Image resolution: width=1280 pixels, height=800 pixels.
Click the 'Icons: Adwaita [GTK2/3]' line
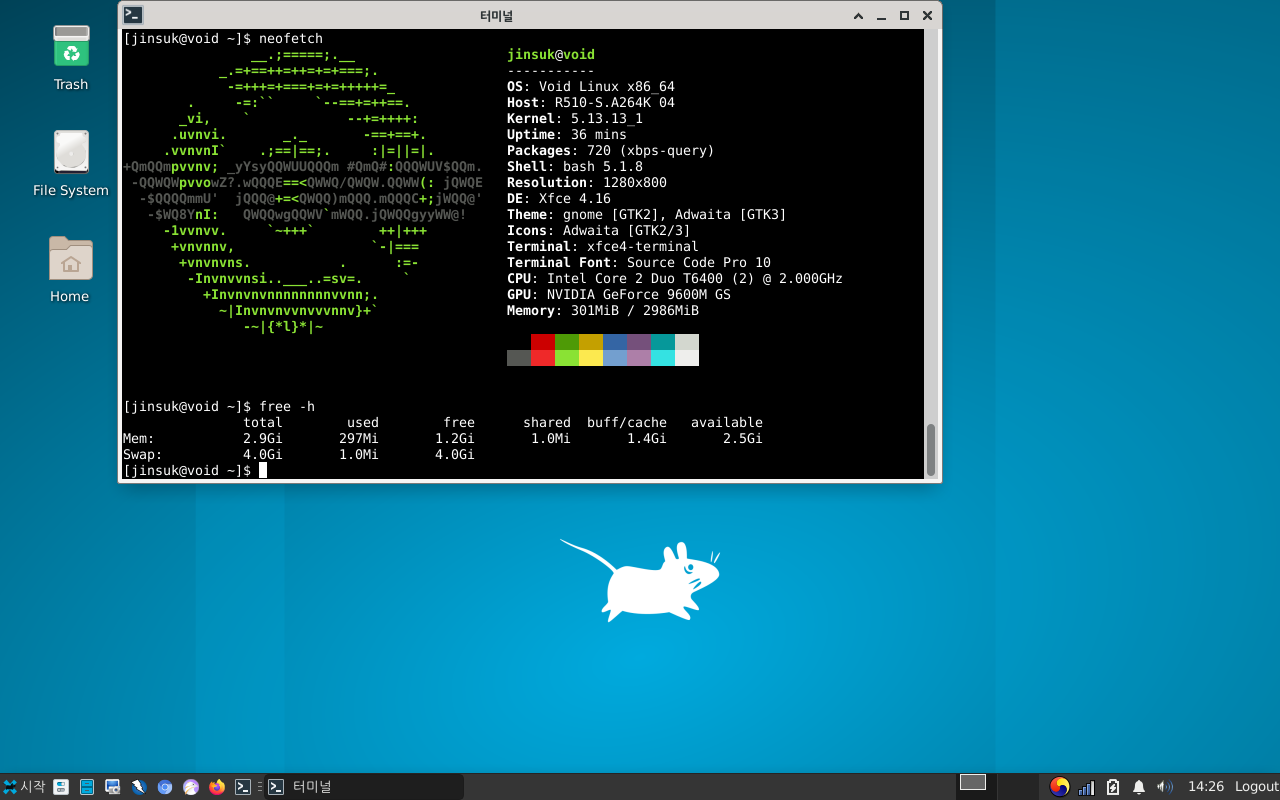[x=599, y=231]
